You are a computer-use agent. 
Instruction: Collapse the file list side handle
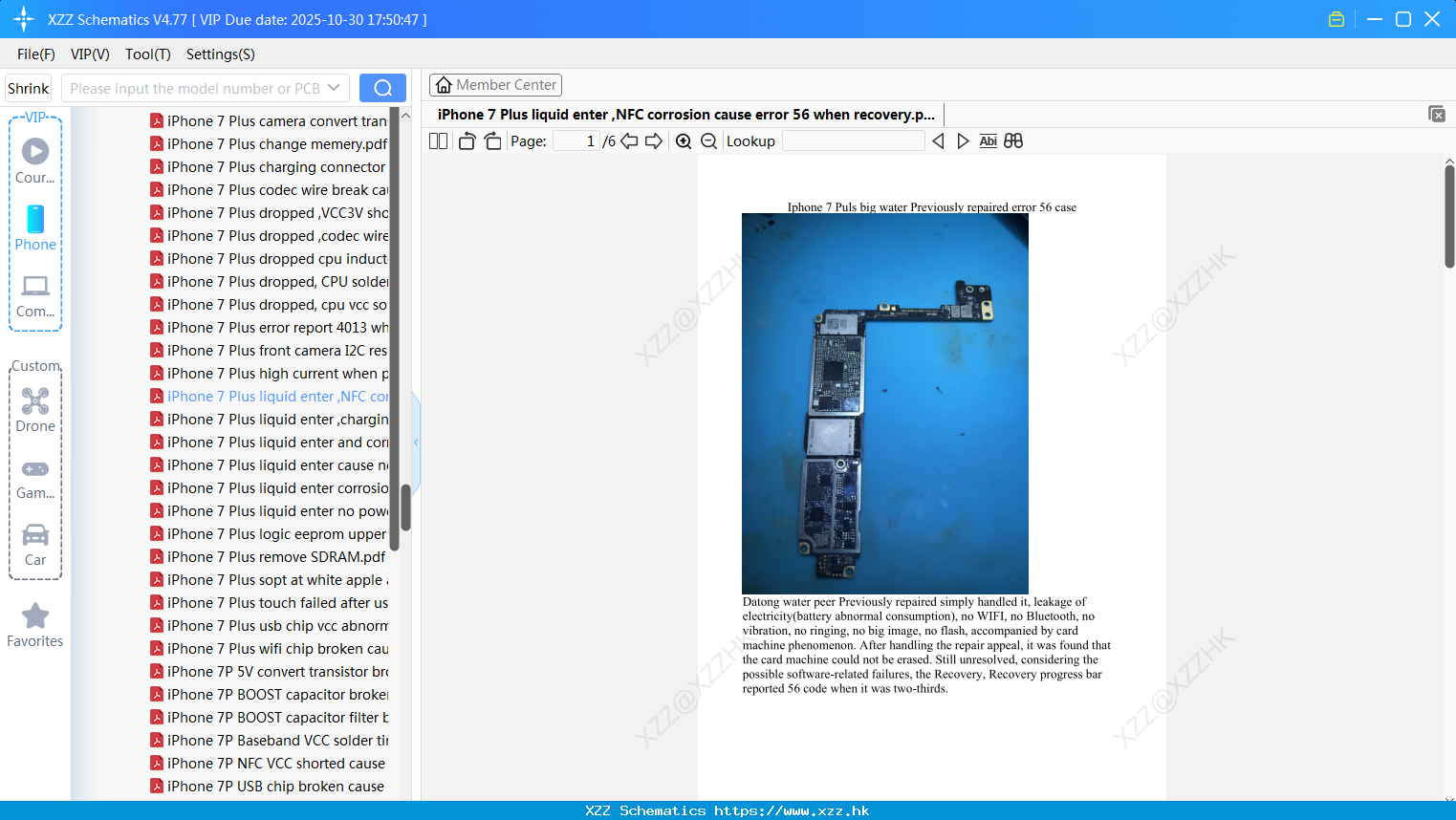coord(416,442)
